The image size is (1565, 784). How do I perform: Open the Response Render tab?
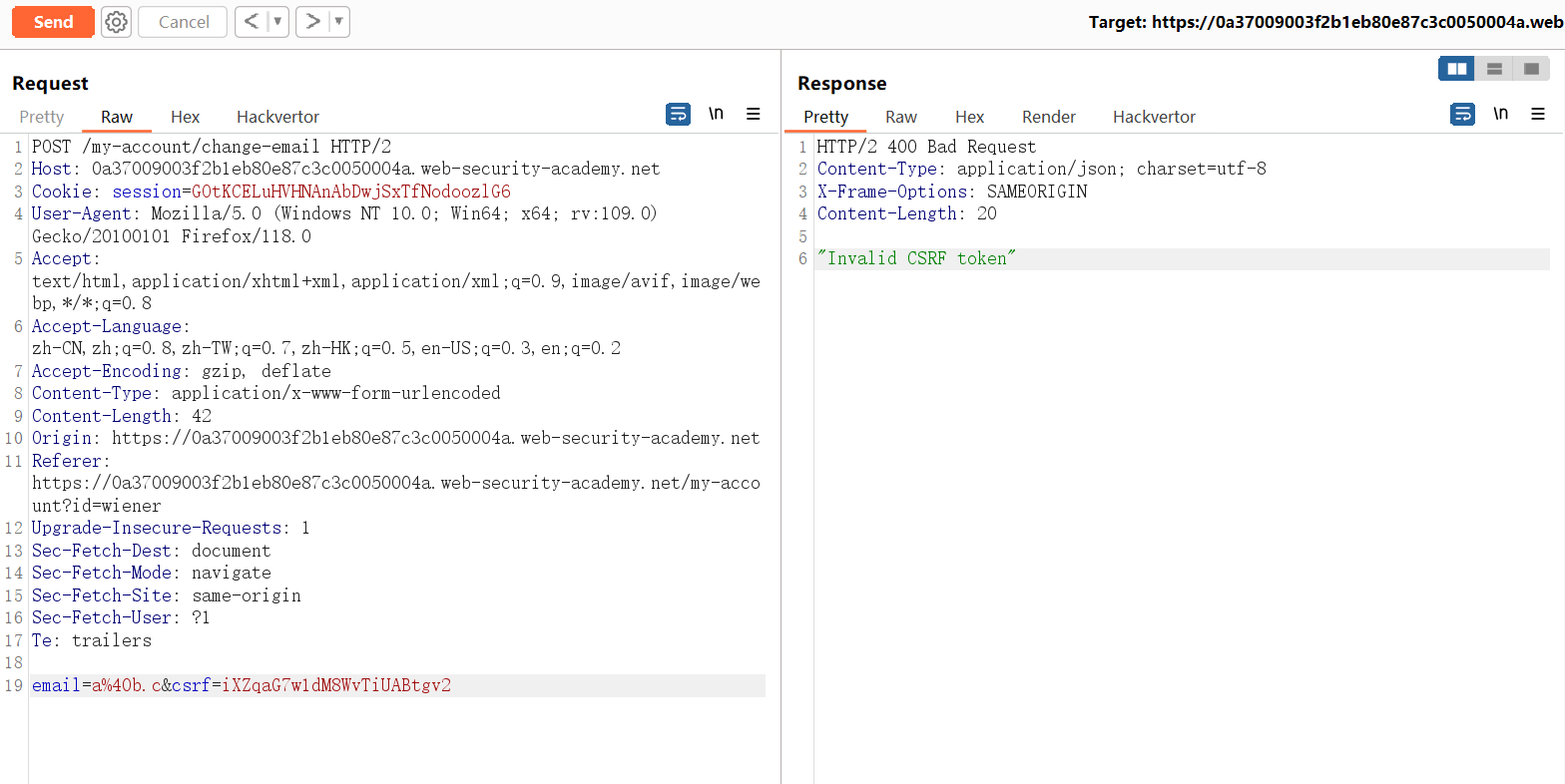click(1048, 117)
